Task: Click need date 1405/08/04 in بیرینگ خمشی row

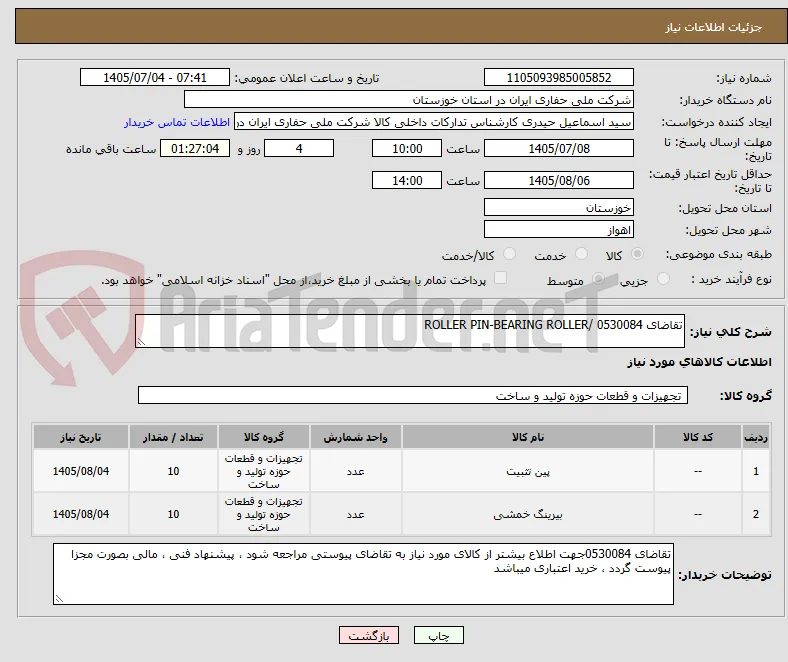Action: pyautogui.click(x=81, y=514)
